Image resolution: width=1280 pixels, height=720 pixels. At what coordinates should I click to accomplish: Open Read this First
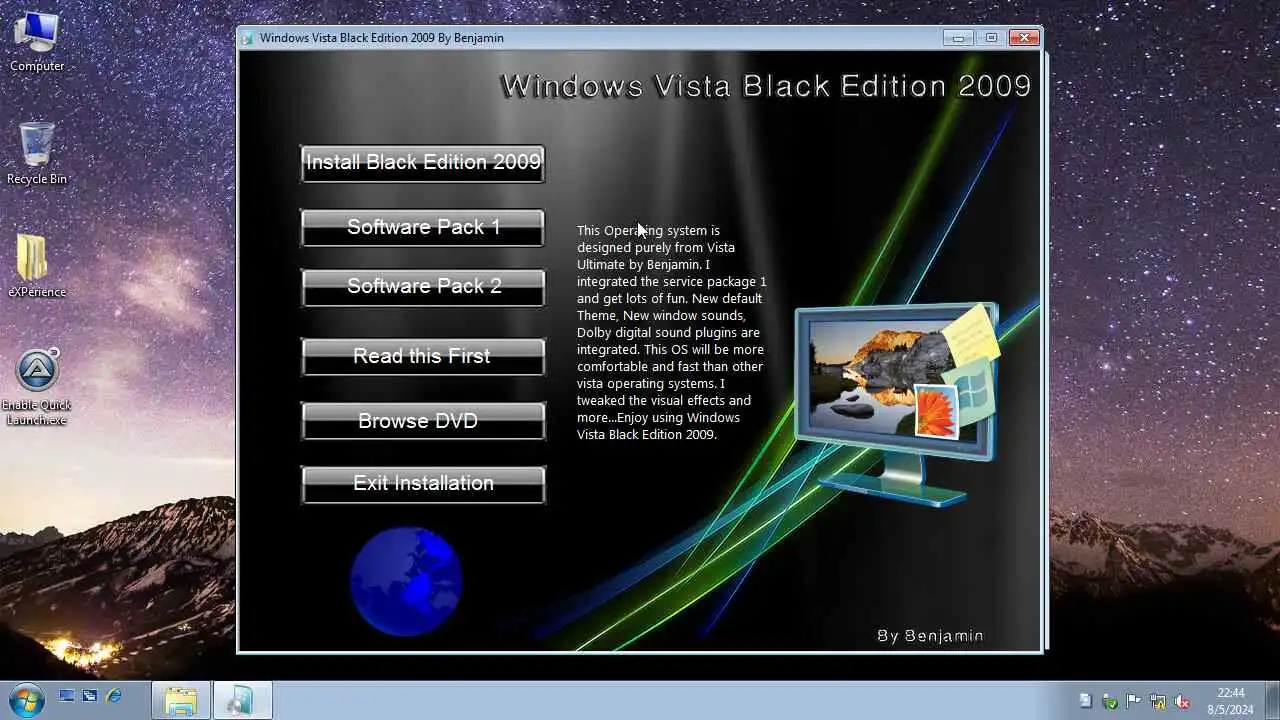click(x=423, y=357)
